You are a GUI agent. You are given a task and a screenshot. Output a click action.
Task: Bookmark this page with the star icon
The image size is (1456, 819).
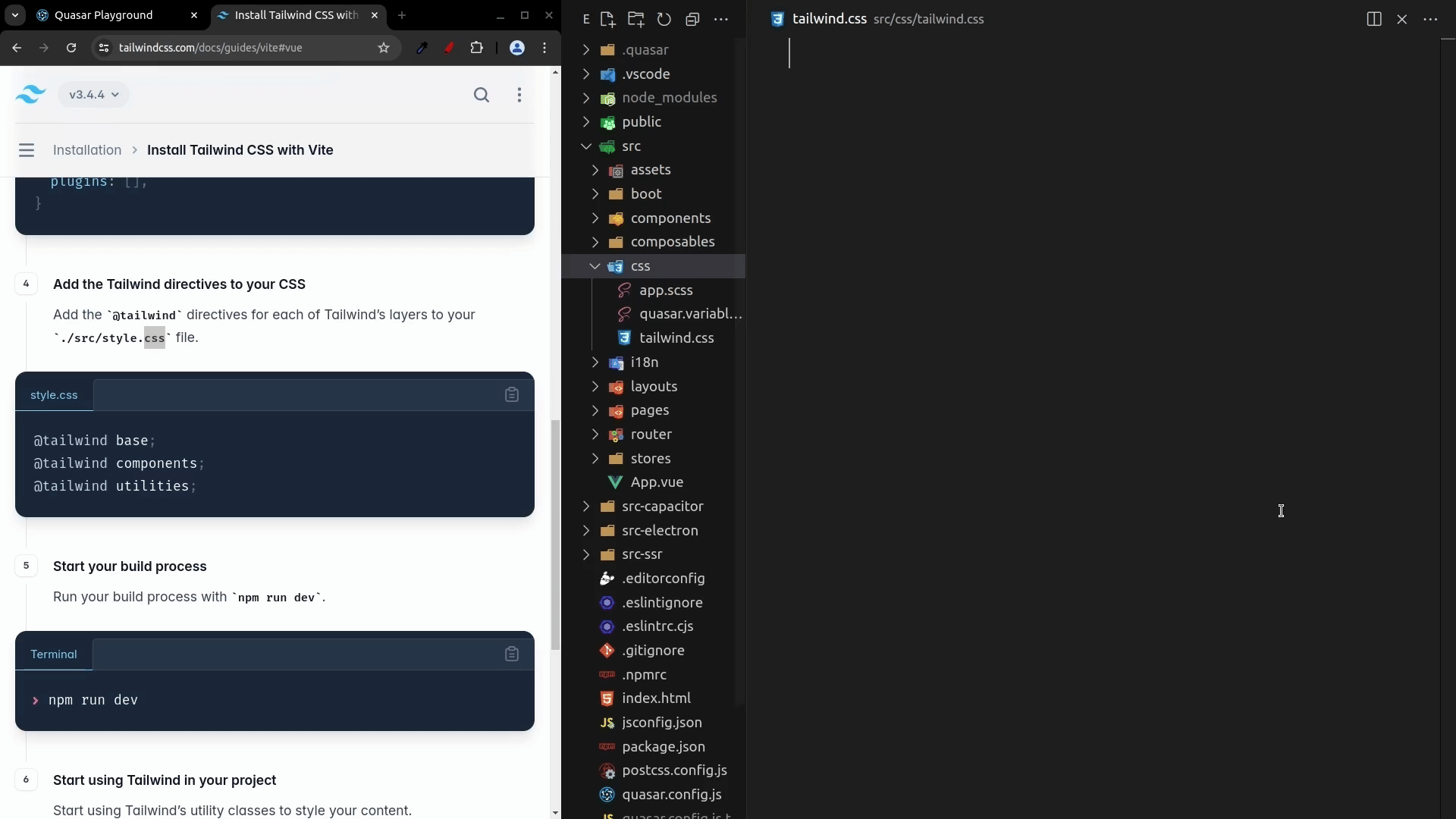[384, 48]
